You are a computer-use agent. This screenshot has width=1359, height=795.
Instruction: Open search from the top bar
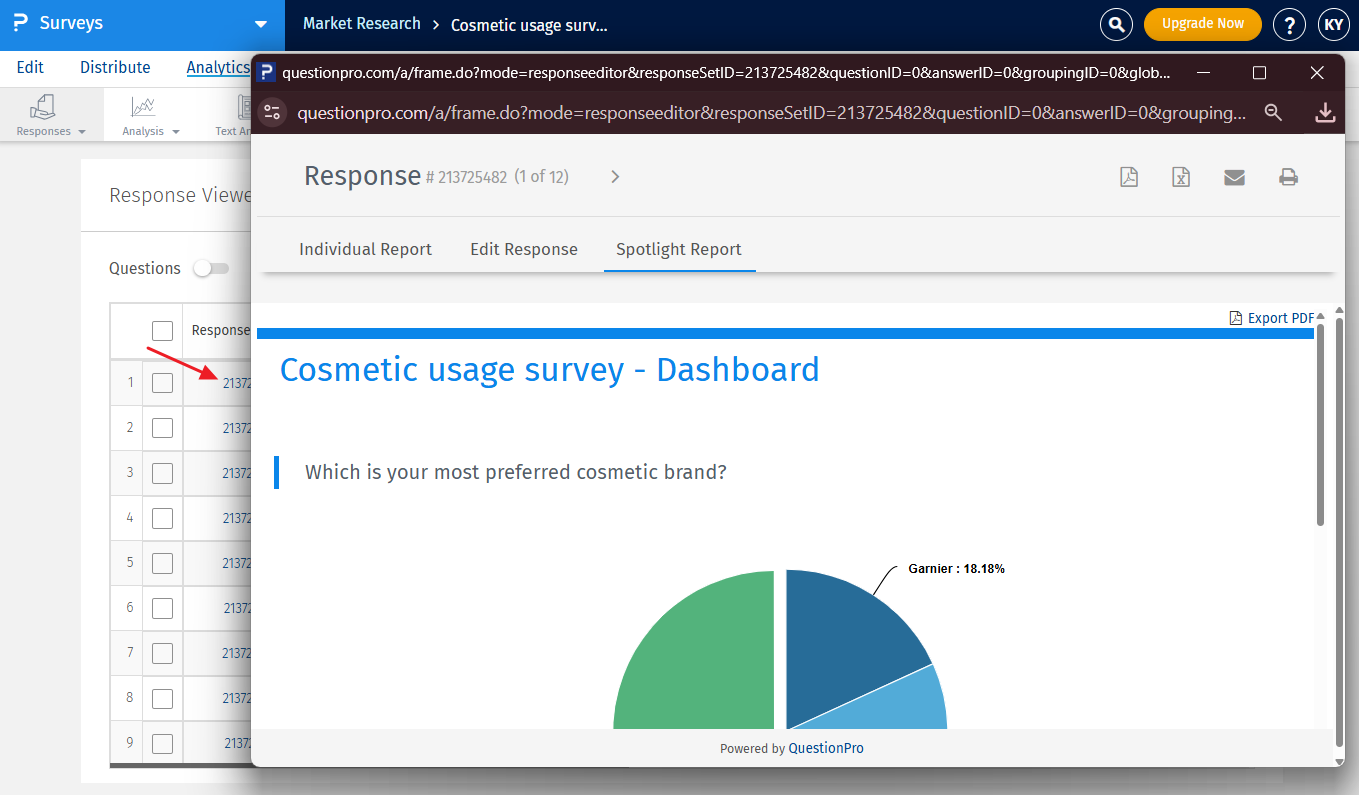coord(1116,25)
